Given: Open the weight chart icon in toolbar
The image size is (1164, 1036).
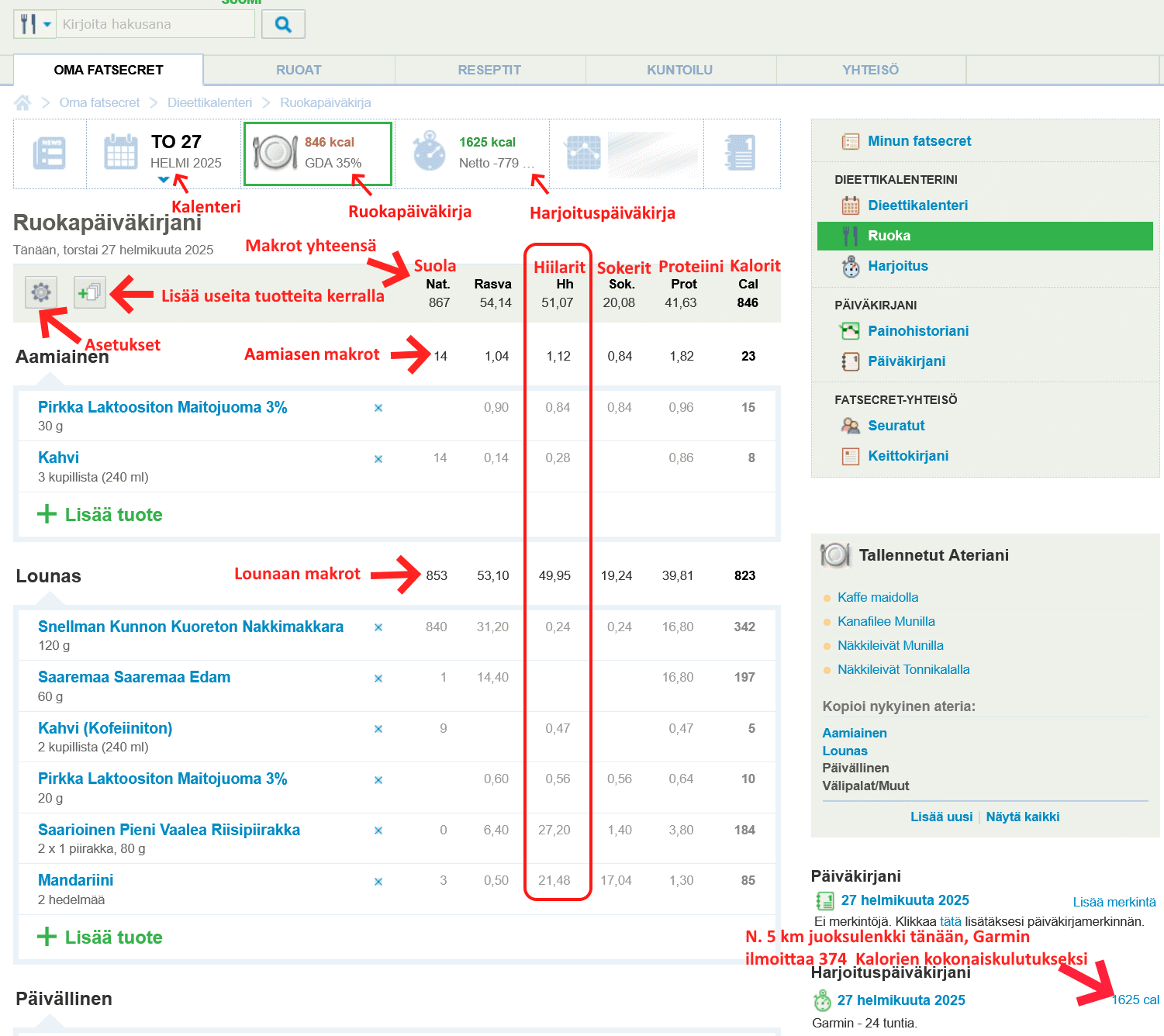Looking at the screenshot, I should (x=583, y=153).
